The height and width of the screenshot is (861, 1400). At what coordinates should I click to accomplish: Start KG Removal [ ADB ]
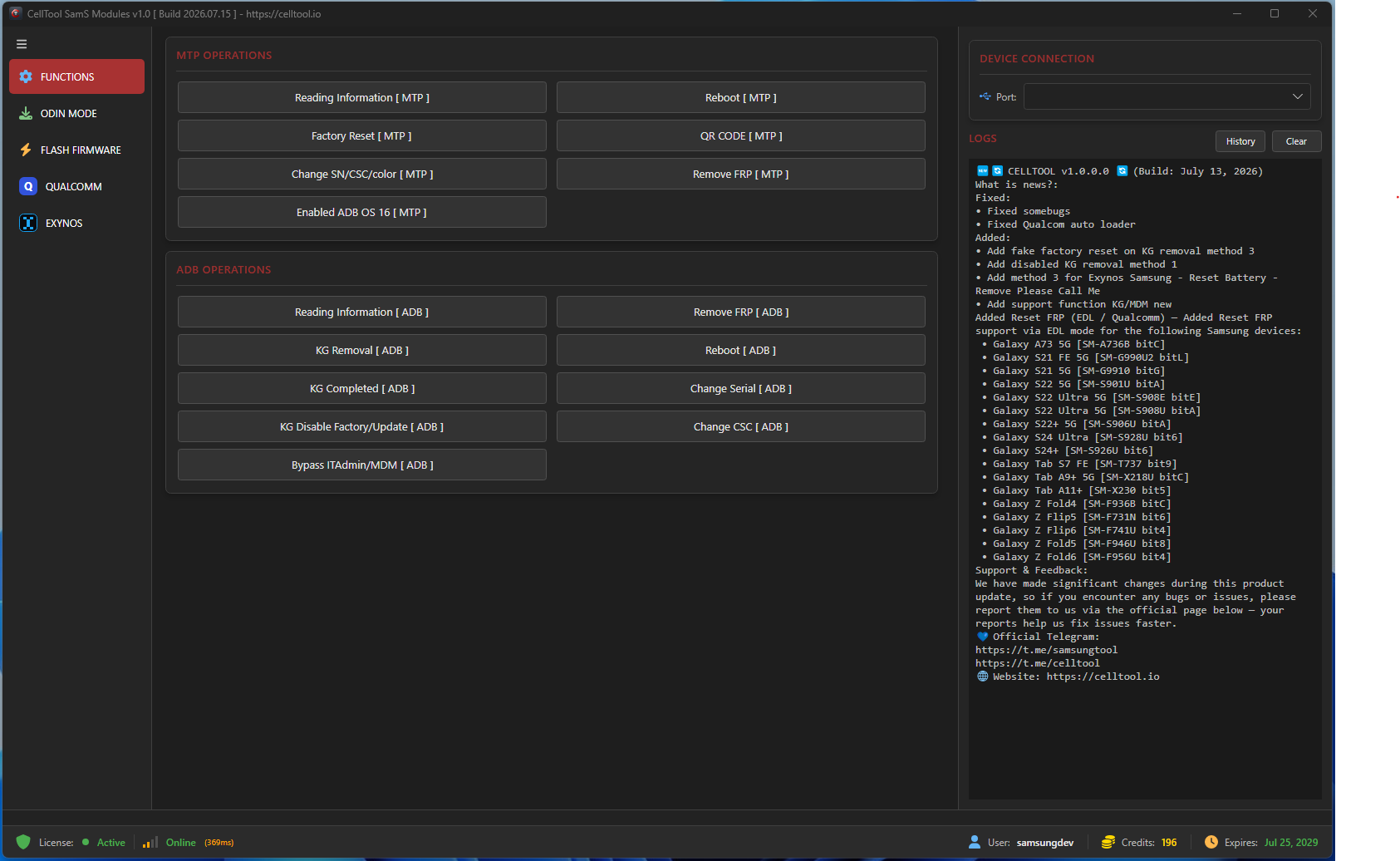click(362, 350)
